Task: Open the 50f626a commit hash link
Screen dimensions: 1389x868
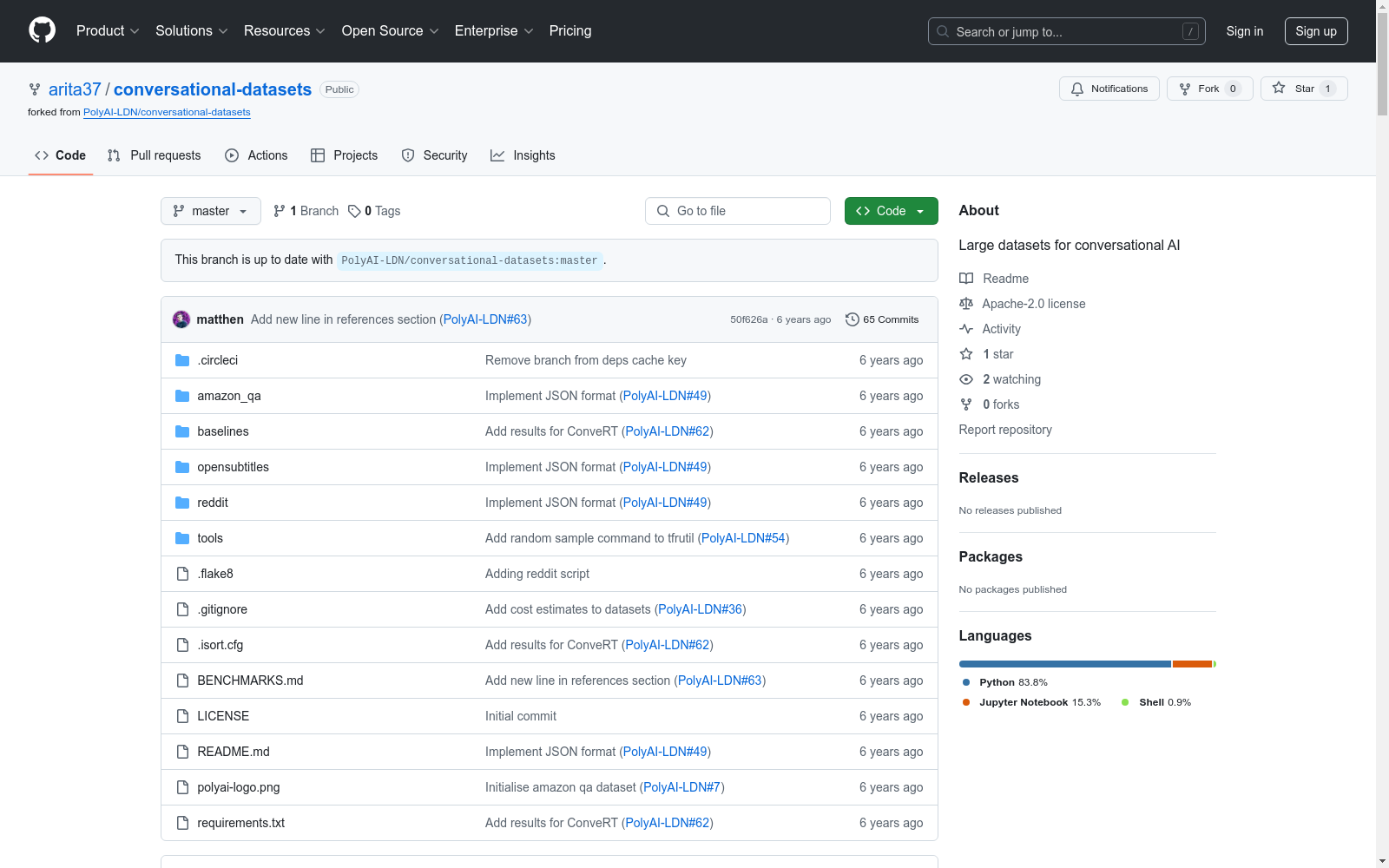Action: [x=748, y=319]
